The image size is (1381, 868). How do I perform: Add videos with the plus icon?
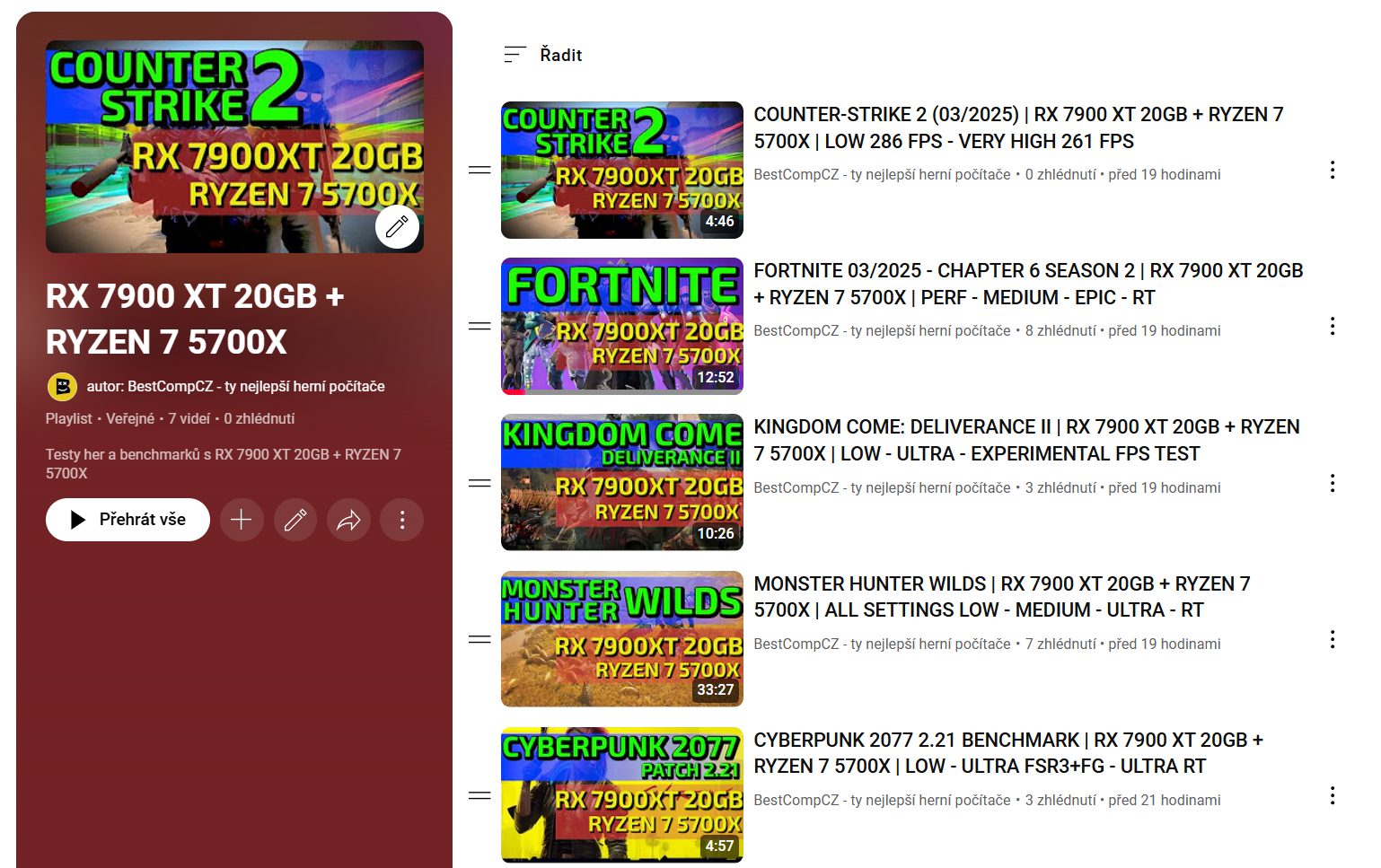coord(241,520)
